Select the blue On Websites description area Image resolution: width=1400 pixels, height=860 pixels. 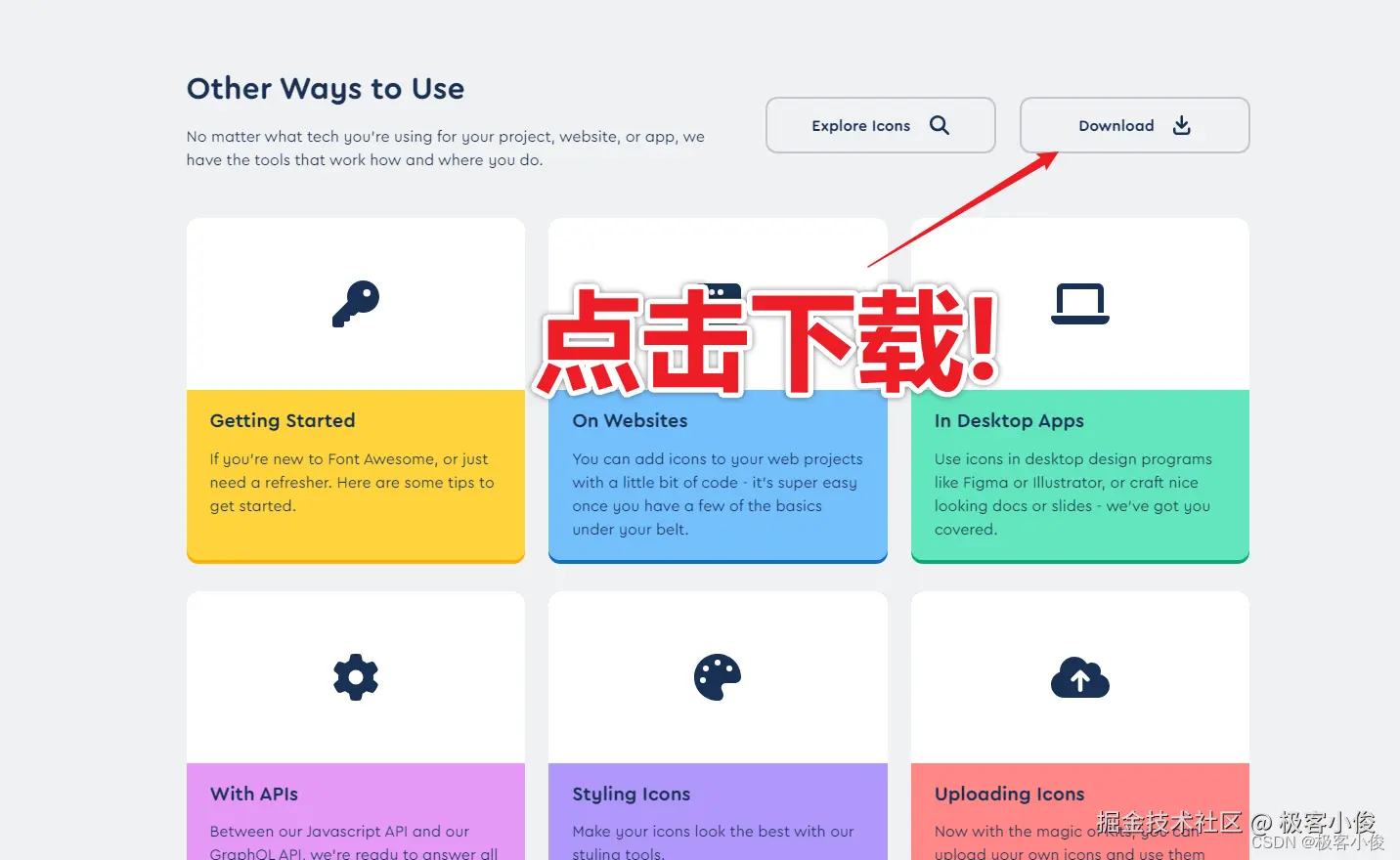tap(718, 494)
